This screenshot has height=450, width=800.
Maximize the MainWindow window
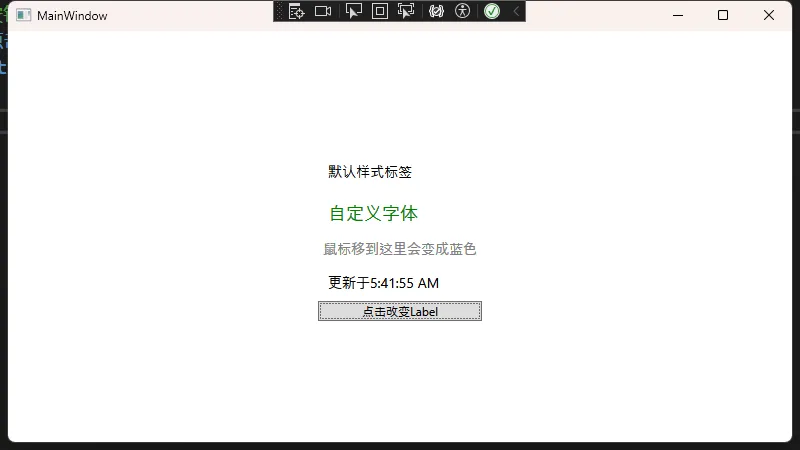point(723,15)
